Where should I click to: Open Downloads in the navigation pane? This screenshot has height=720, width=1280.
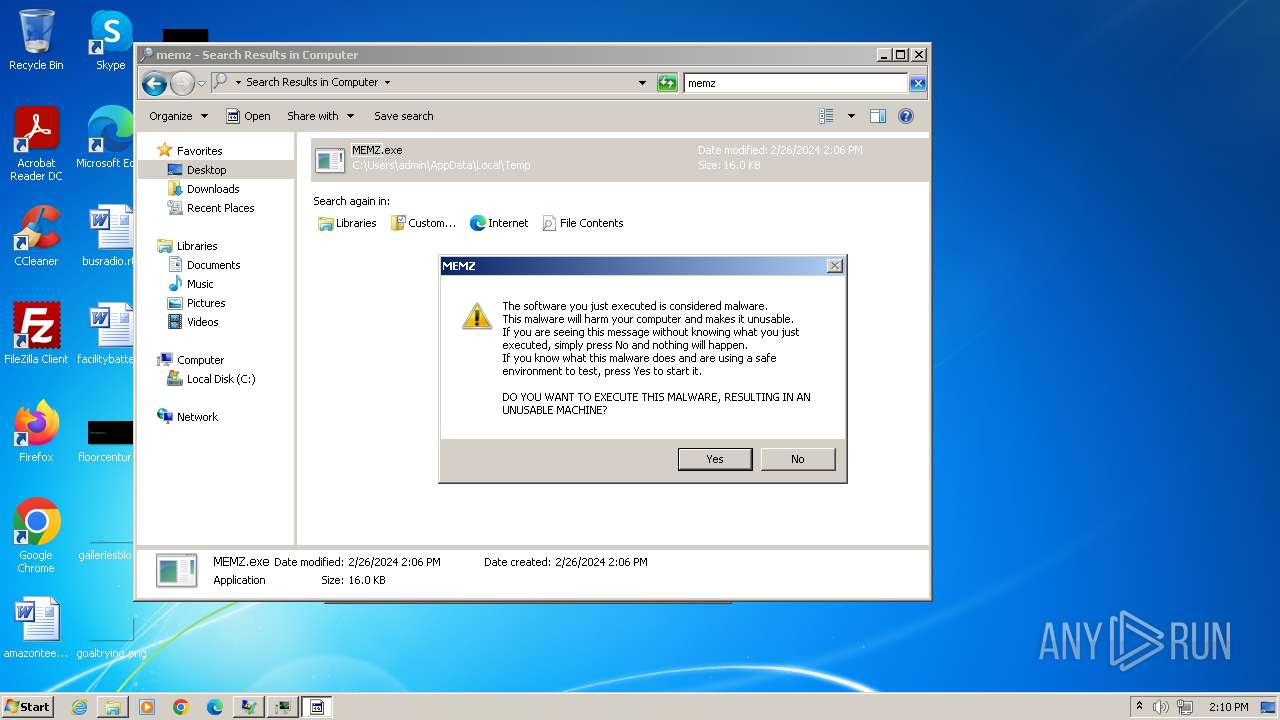(x=213, y=189)
